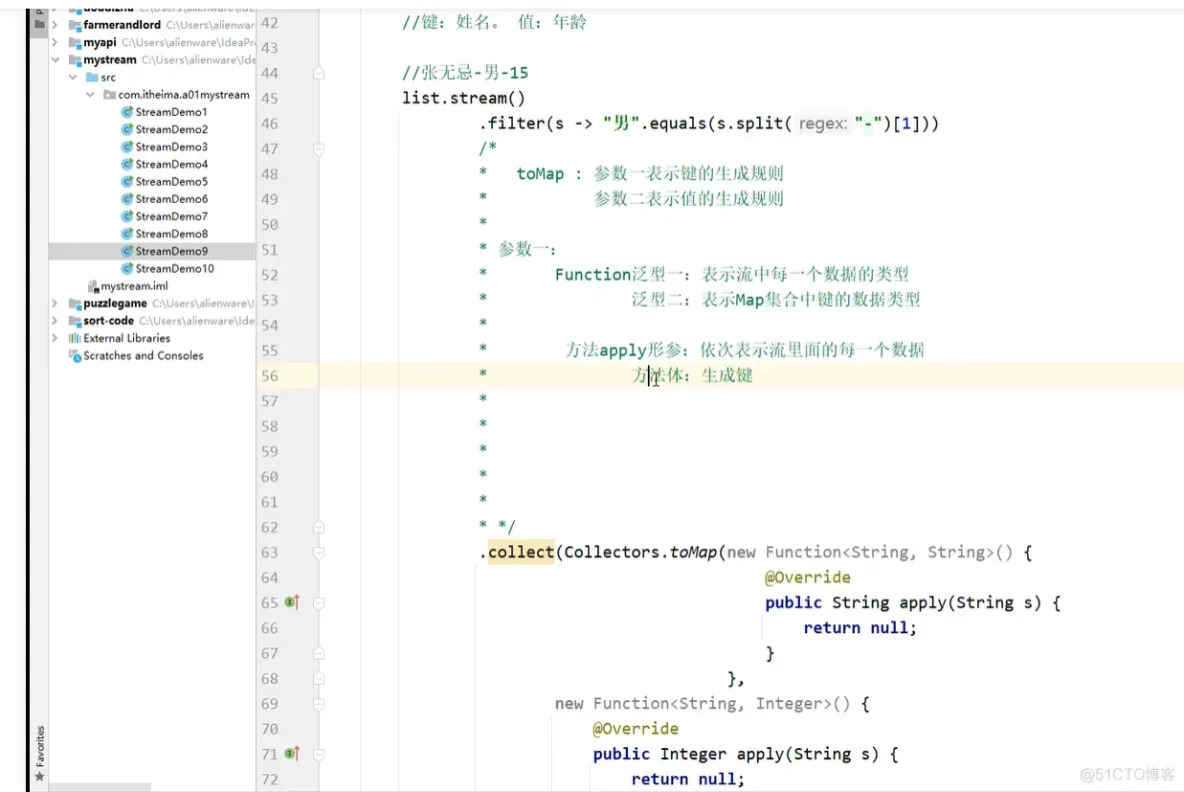Click @Override annotation on line 64

tap(807, 578)
